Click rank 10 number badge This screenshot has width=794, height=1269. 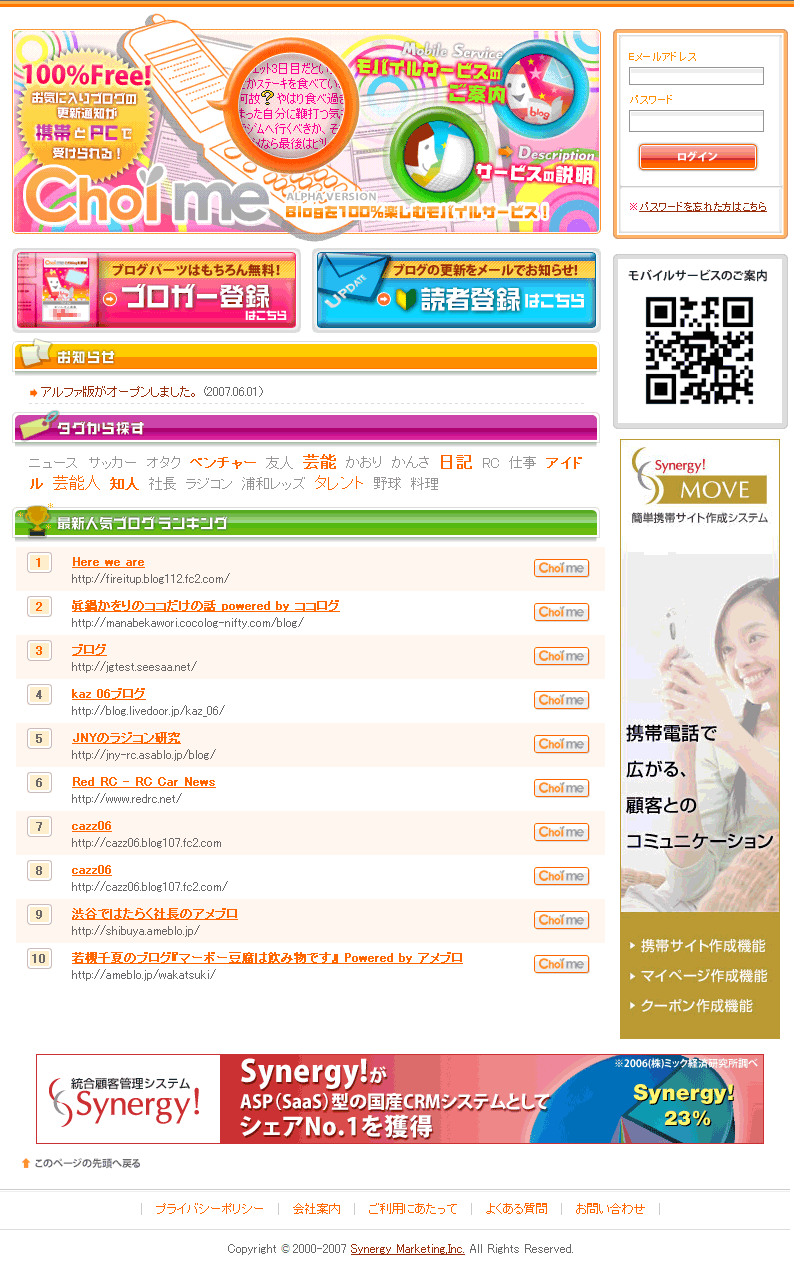tap(39, 958)
